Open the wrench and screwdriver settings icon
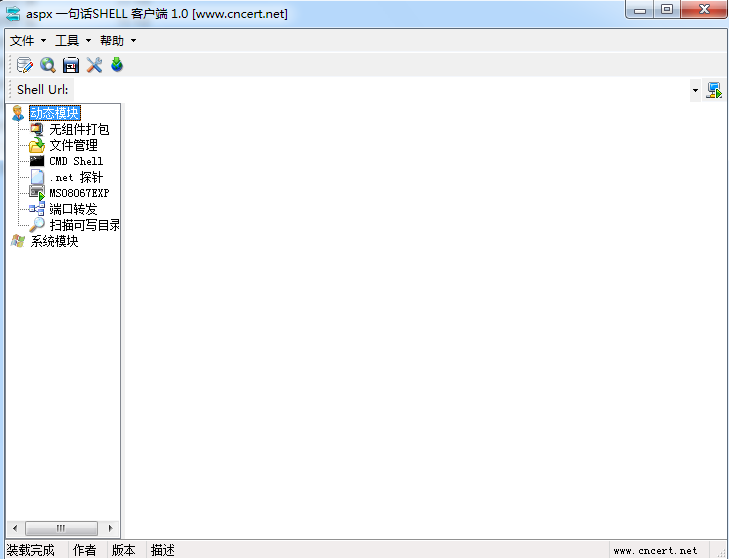Screen dimensions: 729x559 (94, 65)
